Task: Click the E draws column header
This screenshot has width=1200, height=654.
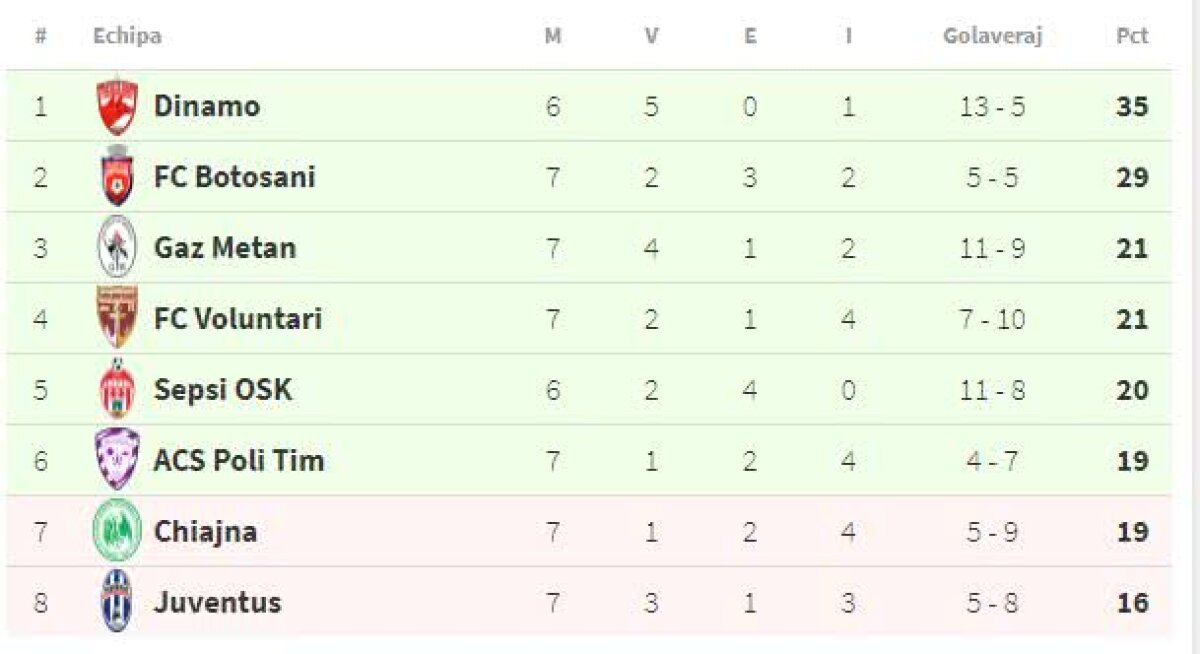Action: click(750, 36)
